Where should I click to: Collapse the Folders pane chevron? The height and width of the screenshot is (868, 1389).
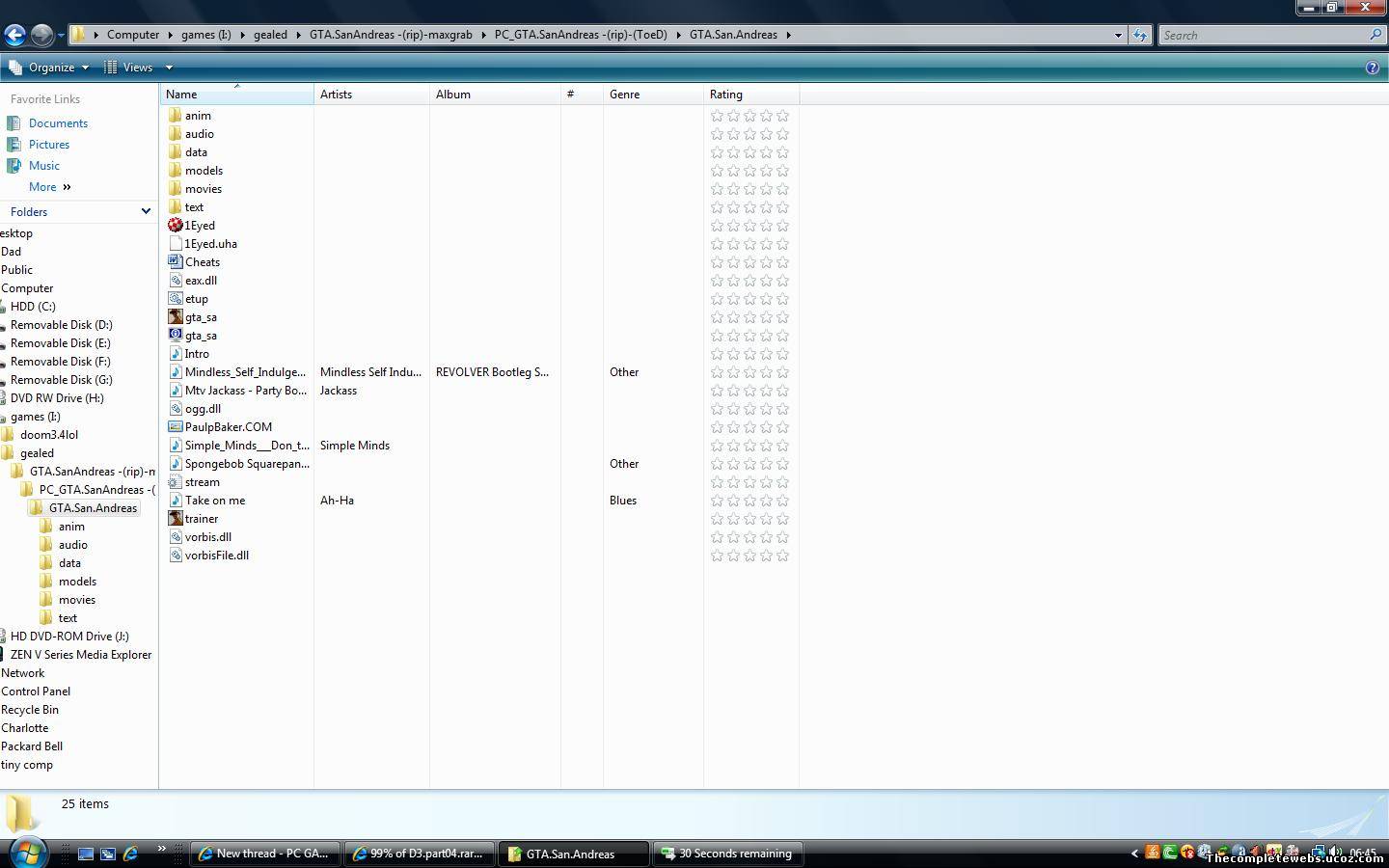coord(146,211)
